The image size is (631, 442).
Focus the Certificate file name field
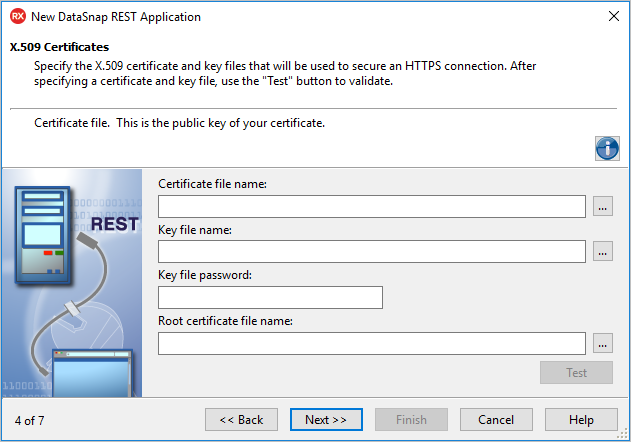[x=371, y=206]
